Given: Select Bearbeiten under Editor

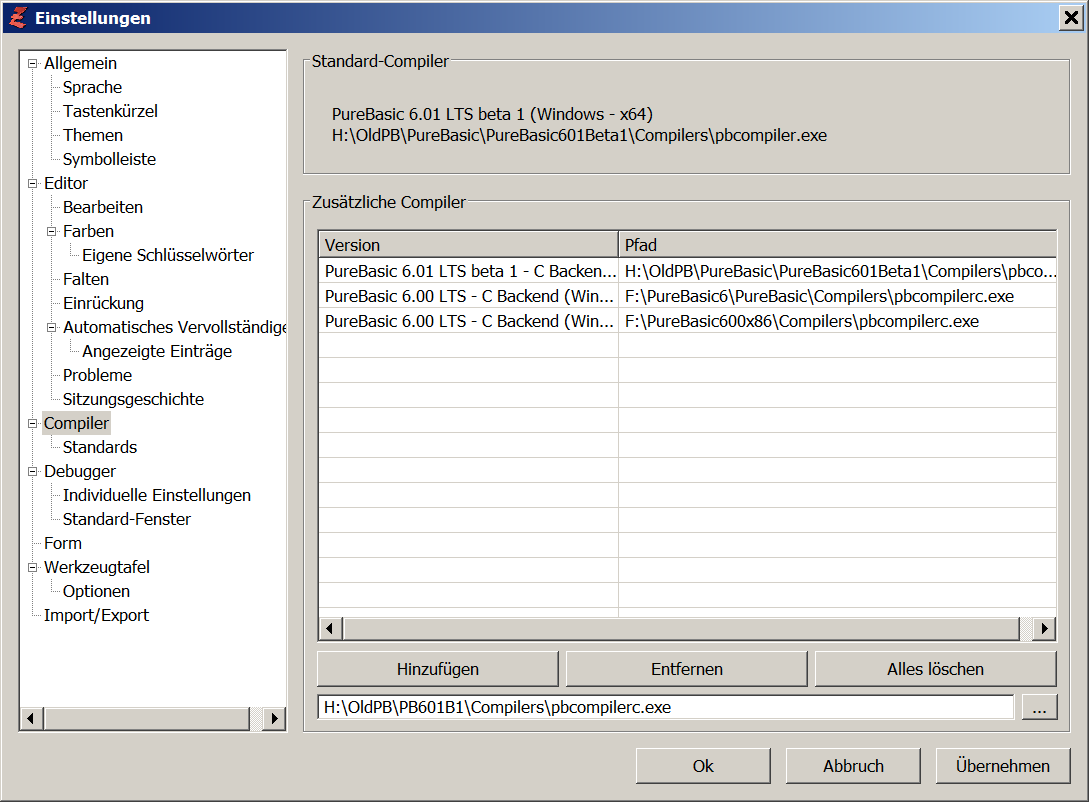Looking at the screenshot, I should (x=103, y=207).
